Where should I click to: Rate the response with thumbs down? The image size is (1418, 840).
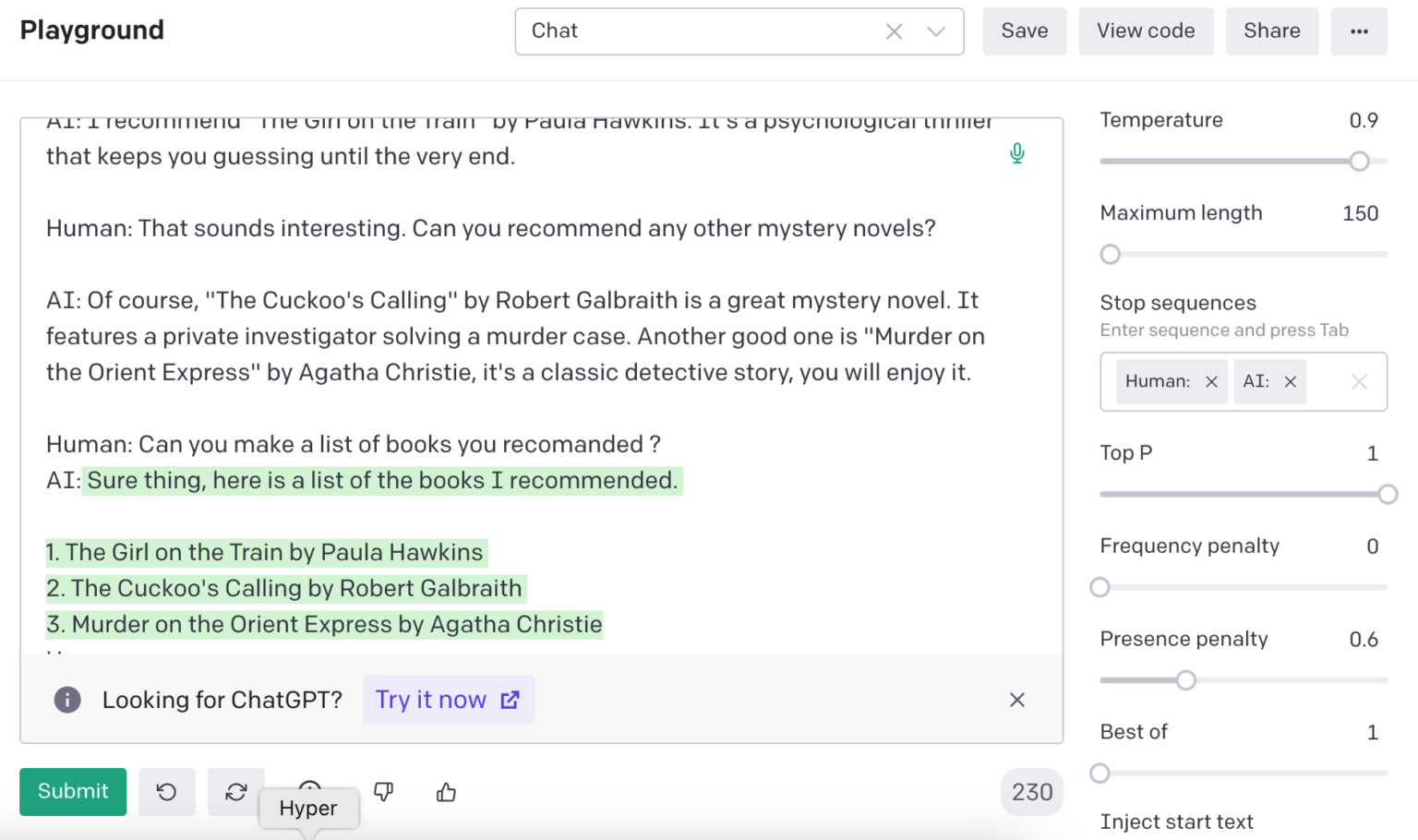coord(384,791)
